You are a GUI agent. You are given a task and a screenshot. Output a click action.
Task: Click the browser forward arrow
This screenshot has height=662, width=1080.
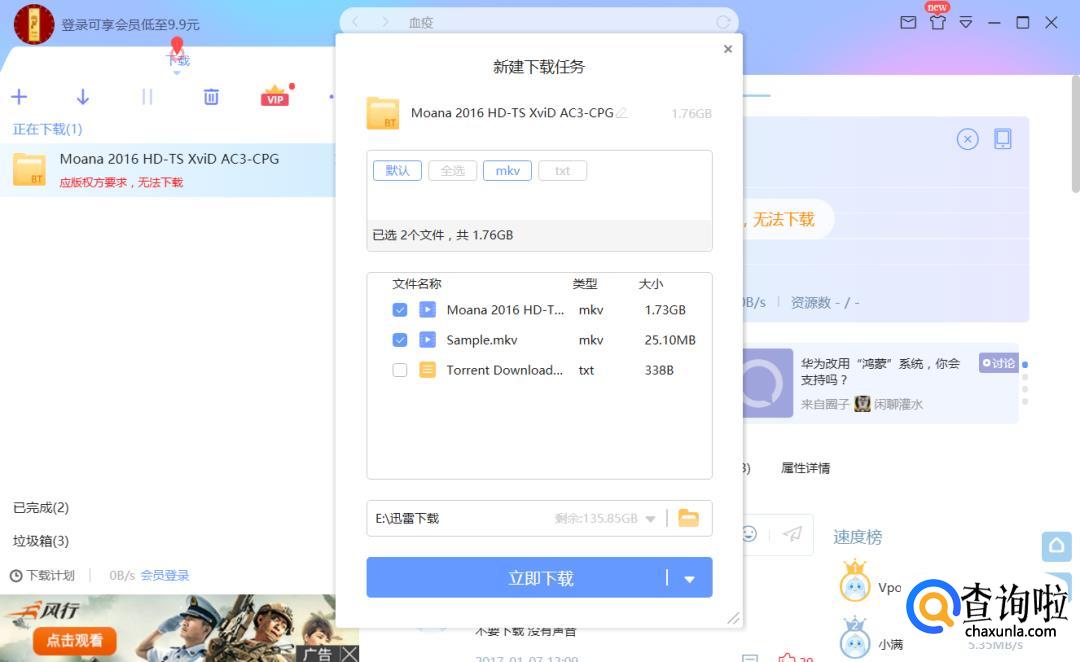pos(385,22)
